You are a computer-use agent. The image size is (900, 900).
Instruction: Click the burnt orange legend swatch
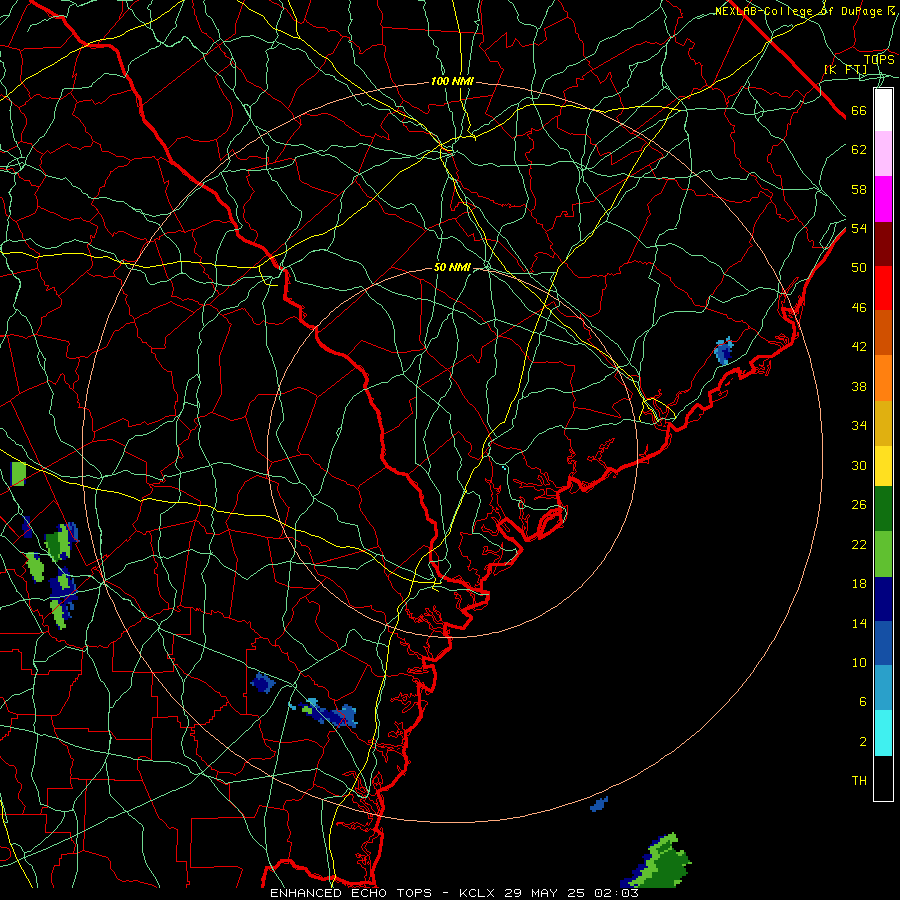coord(883,333)
